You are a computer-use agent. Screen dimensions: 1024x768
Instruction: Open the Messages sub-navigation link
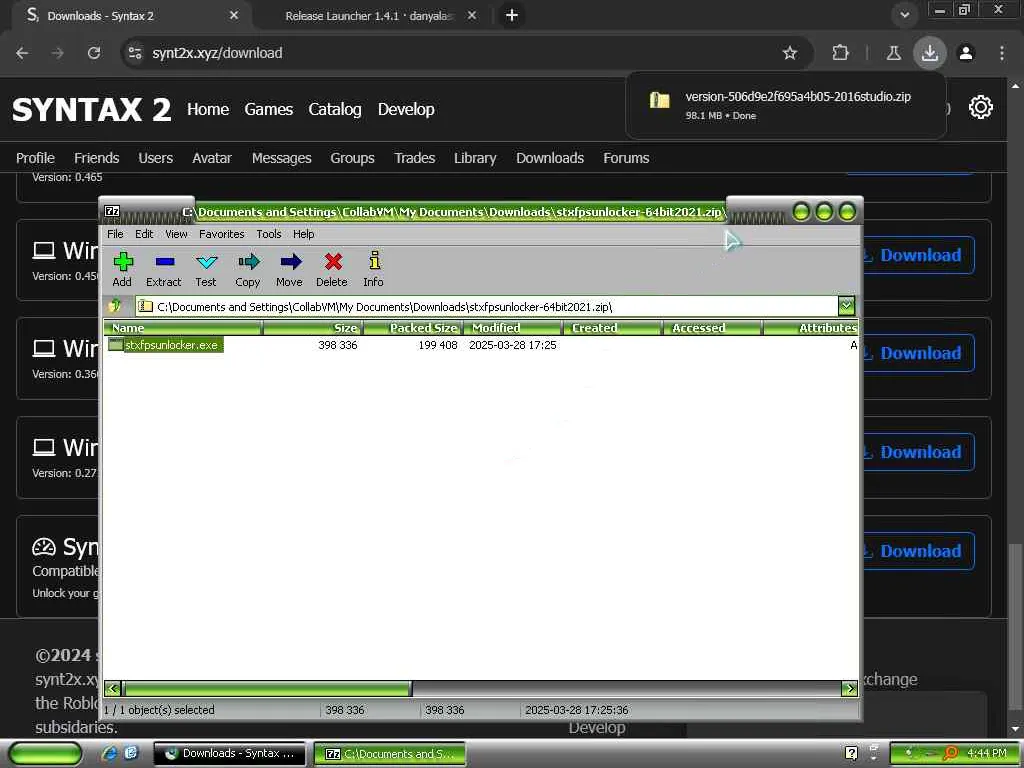click(x=281, y=158)
